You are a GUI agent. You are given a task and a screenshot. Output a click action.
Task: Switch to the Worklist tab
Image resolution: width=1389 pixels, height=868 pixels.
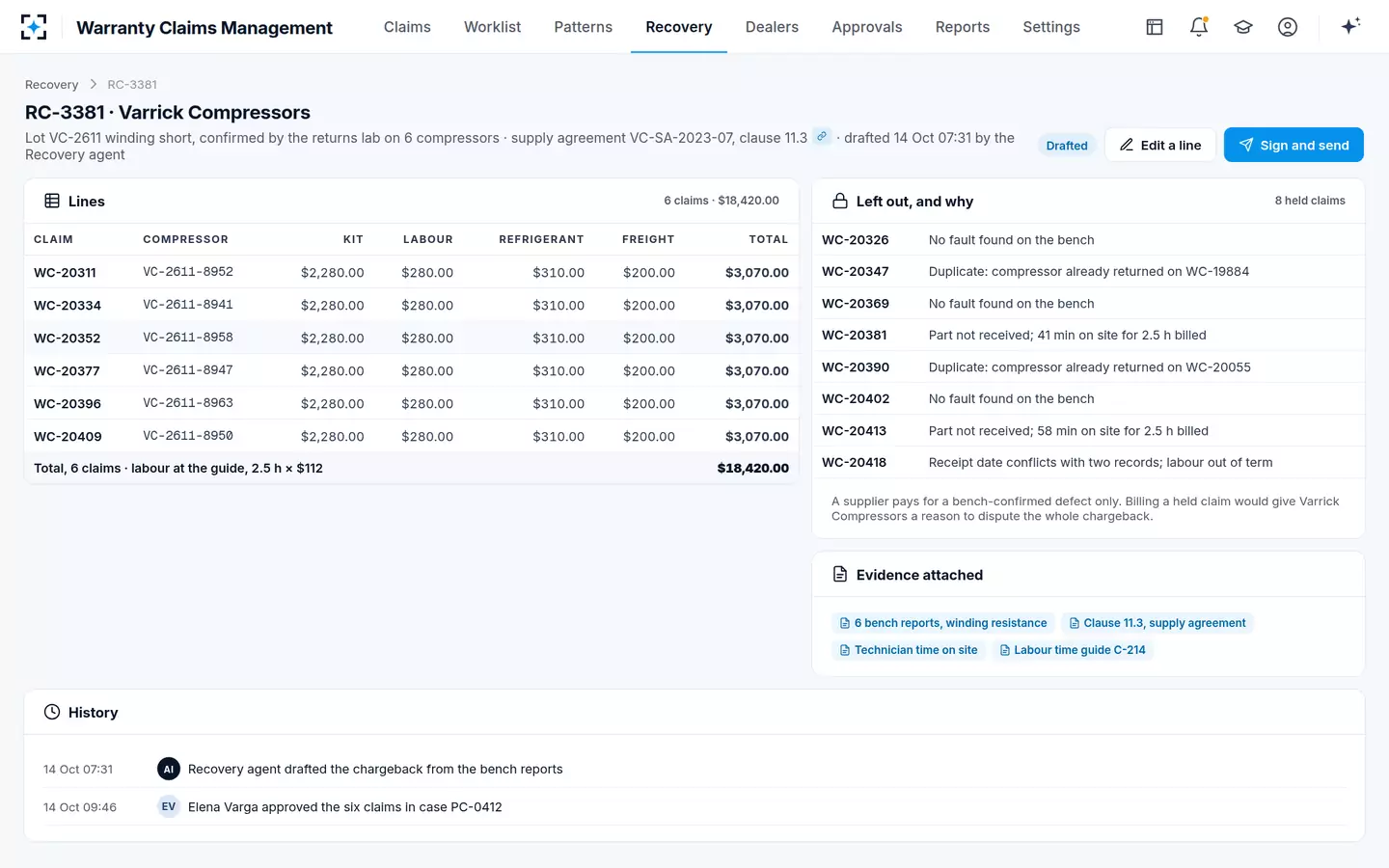[492, 27]
